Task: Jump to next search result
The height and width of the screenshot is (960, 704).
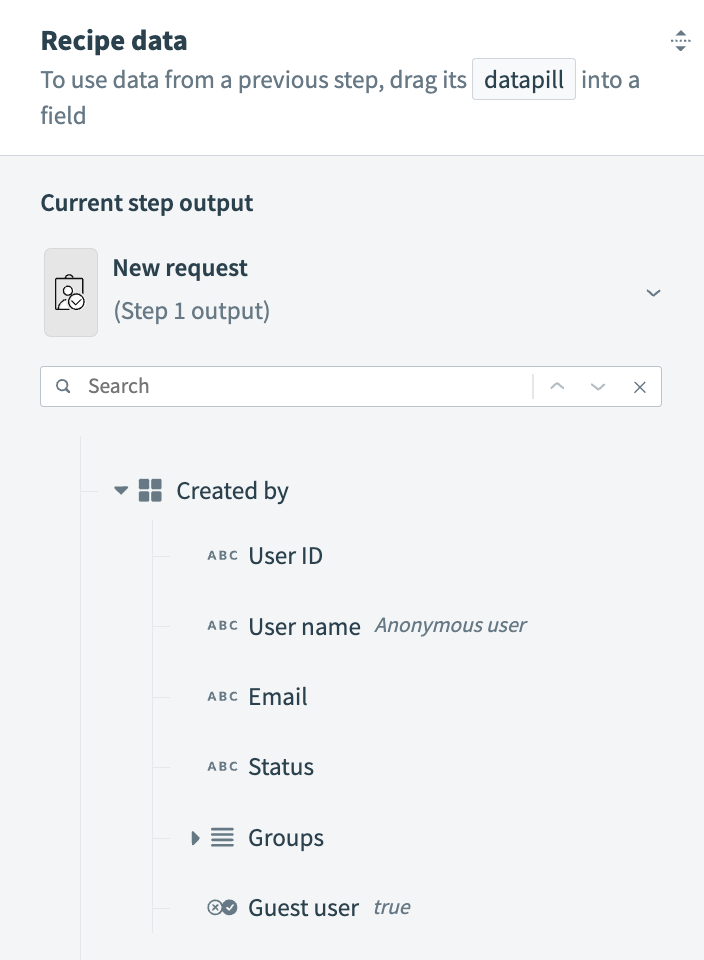Action: [x=598, y=387]
